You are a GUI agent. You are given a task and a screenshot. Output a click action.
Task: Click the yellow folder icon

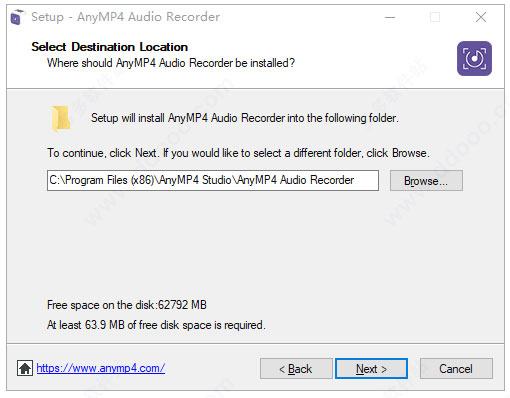[61, 118]
